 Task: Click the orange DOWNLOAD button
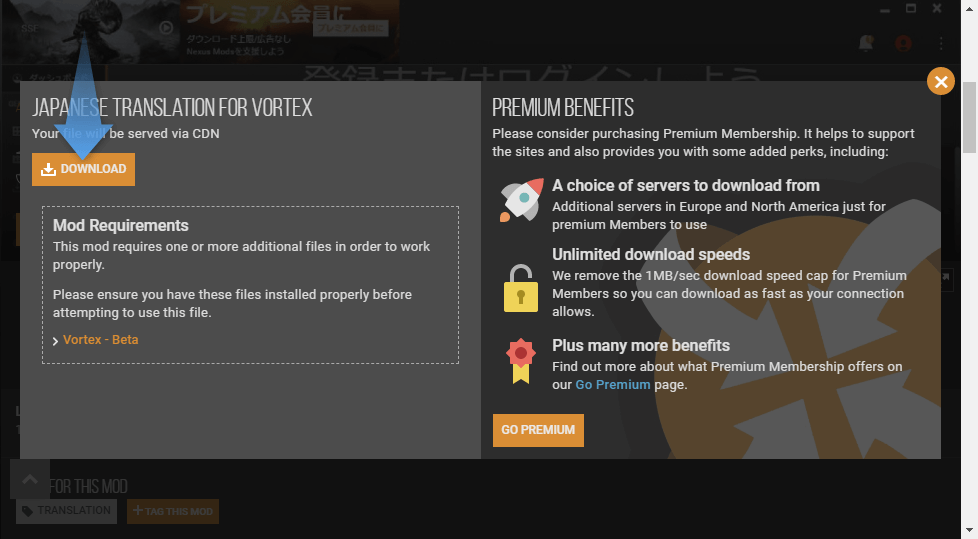point(83,169)
